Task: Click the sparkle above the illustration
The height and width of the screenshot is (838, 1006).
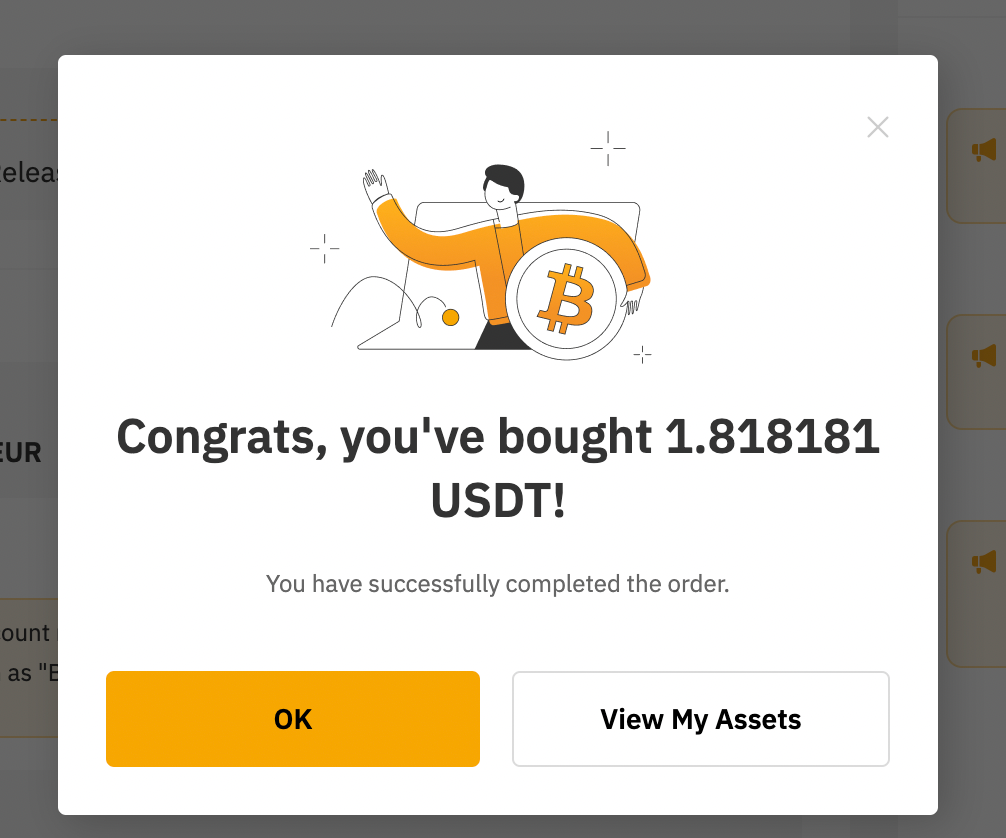Action: 607,148
